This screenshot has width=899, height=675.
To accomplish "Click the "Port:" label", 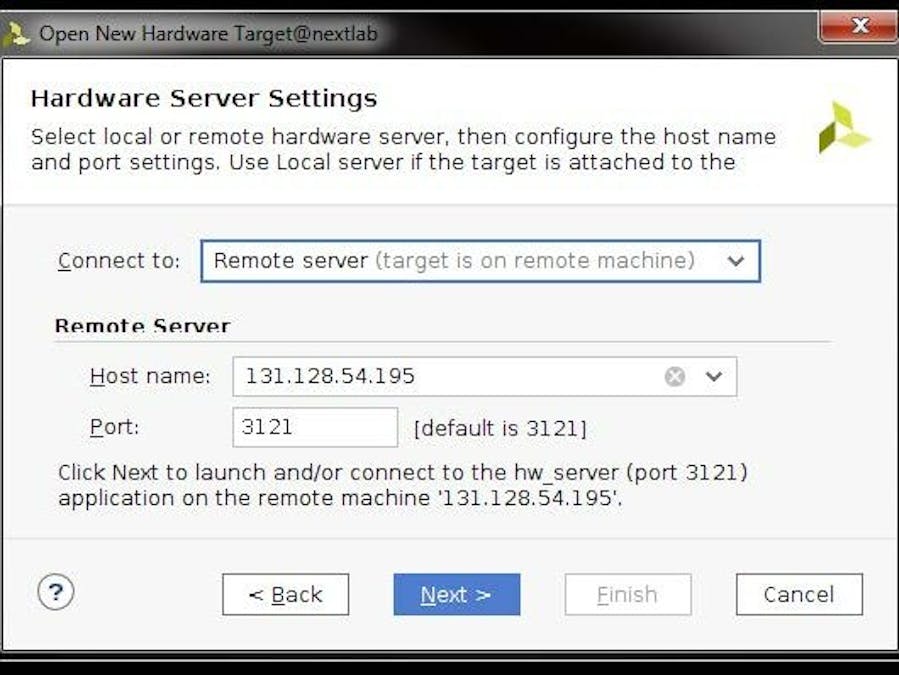I will coord(114,427).
